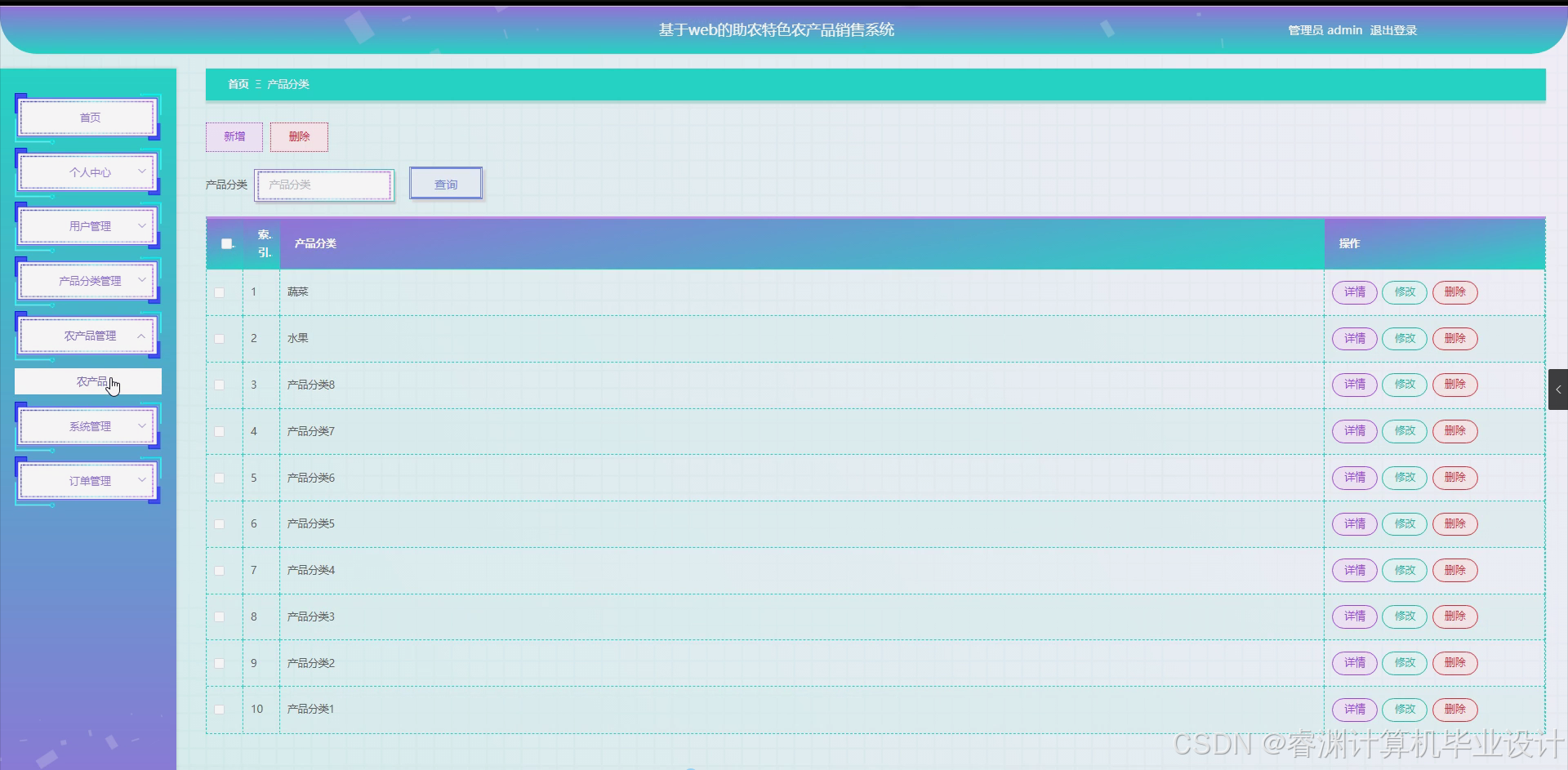Expand the 产品分类管理 sidebar menu
Viewport: 1568px width, 770px height.
point(88,281)
